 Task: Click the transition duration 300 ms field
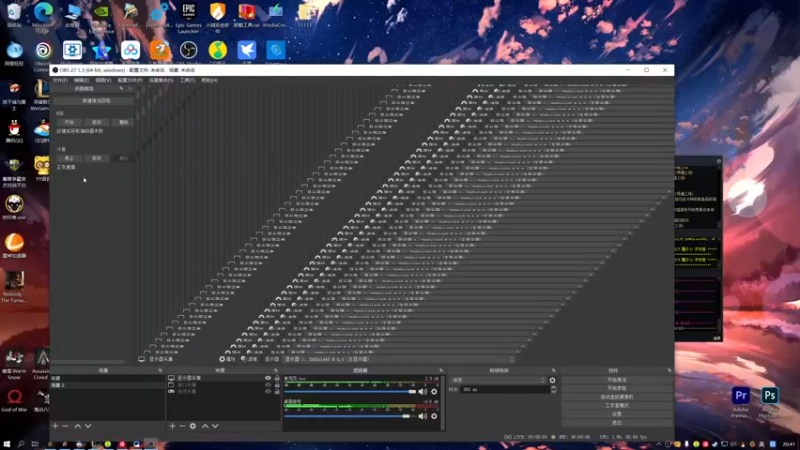click(x=504, y=389)
